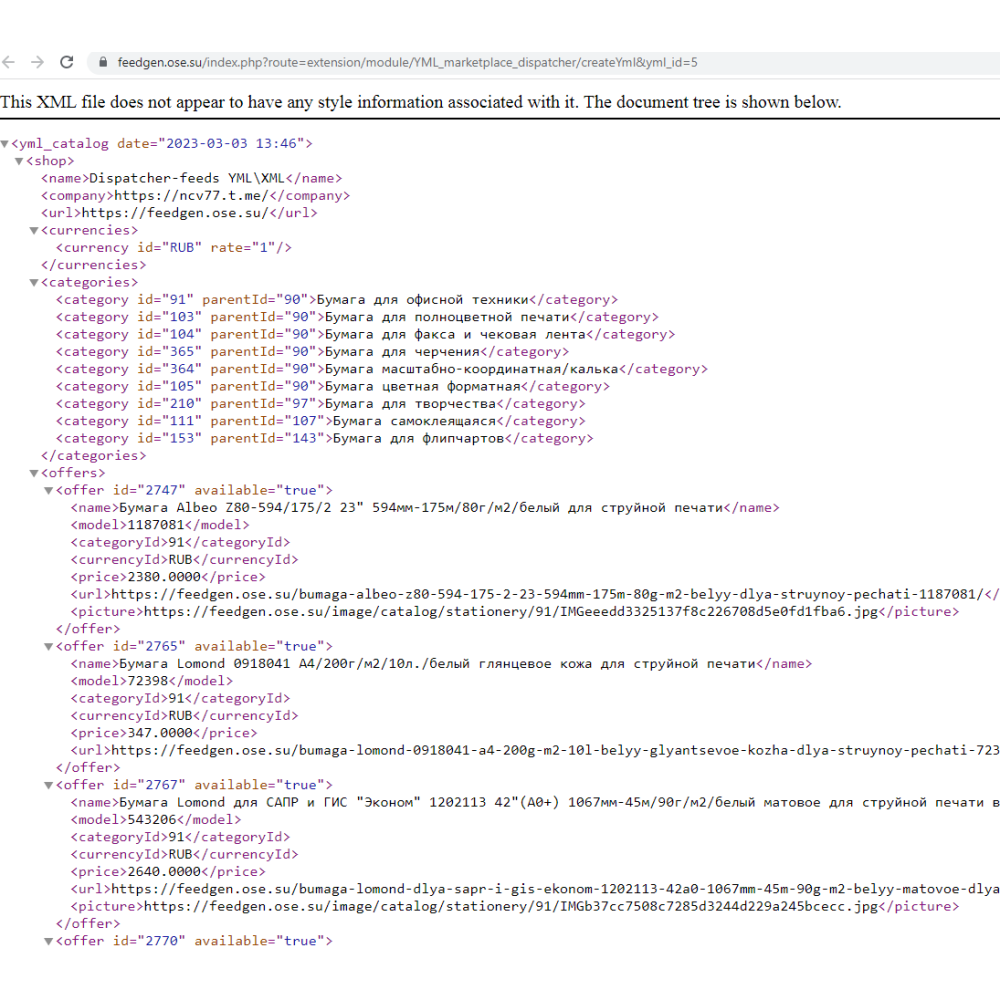Collapse offer id 2767

pos(48,786)
